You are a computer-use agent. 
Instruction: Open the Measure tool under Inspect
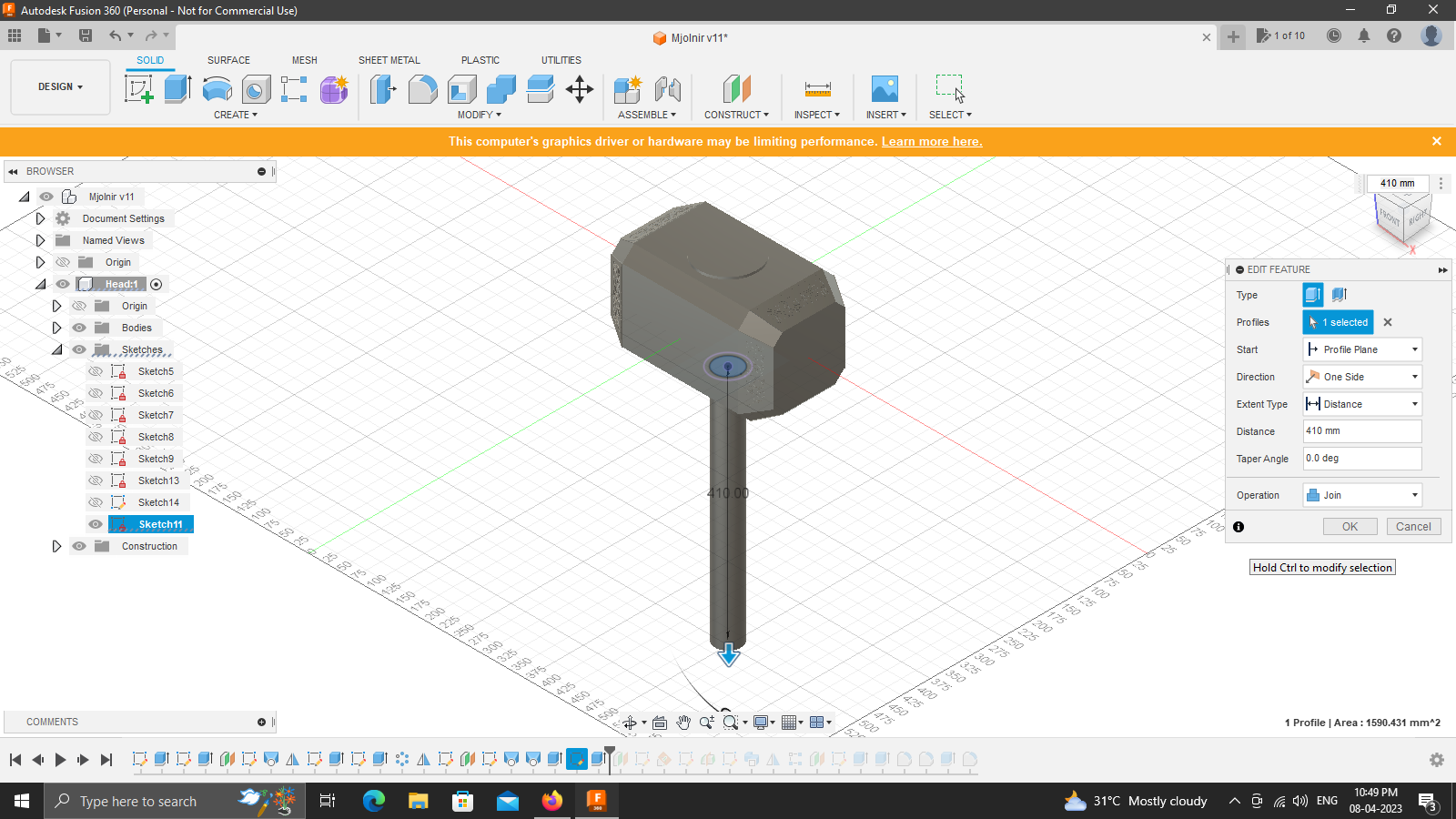[816, 88]
